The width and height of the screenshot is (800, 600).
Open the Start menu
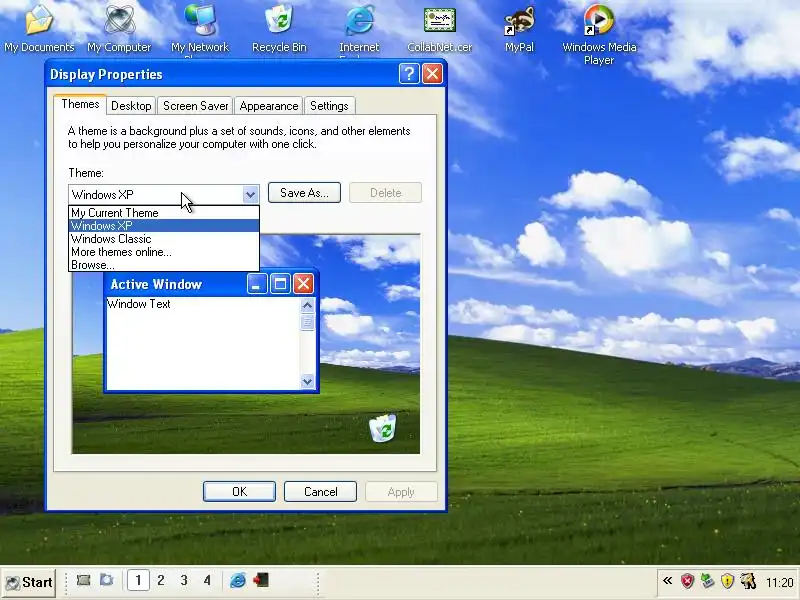(29, 582)
